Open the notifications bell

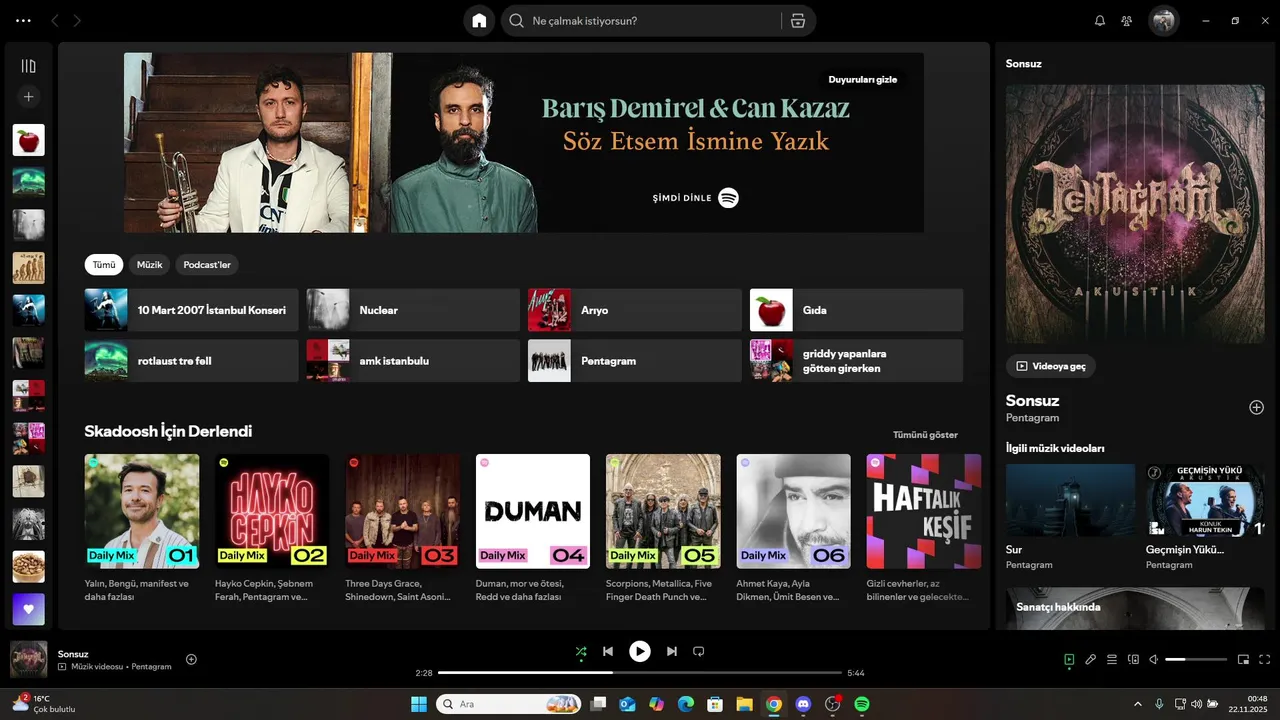pos(1100,20)
